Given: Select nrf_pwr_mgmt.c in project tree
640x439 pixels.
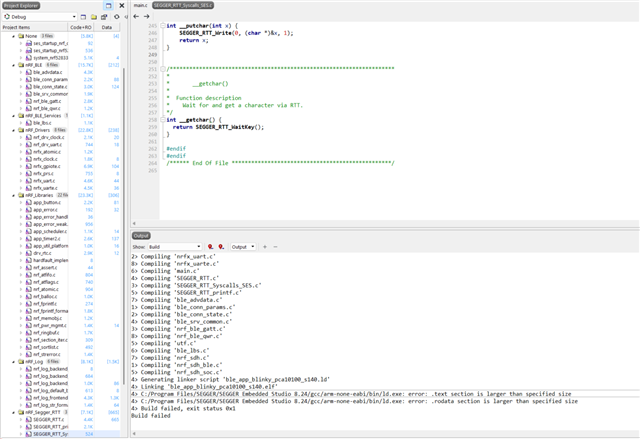Looking at the screenshot, I should (50, 326).
